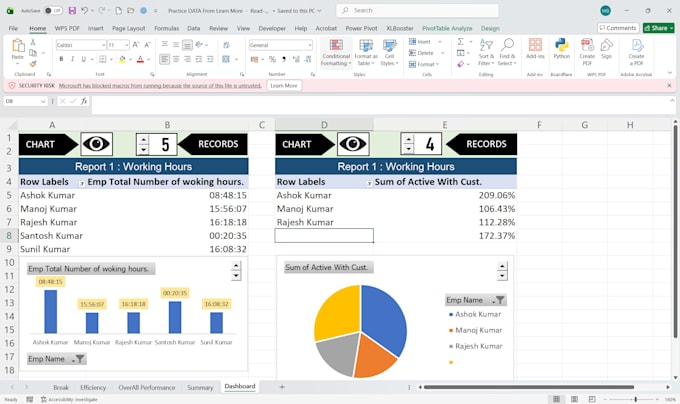This screenshot has height=404, width=680.
Task: Click the Percent Style icon
Action: click(x=272, y=59)
